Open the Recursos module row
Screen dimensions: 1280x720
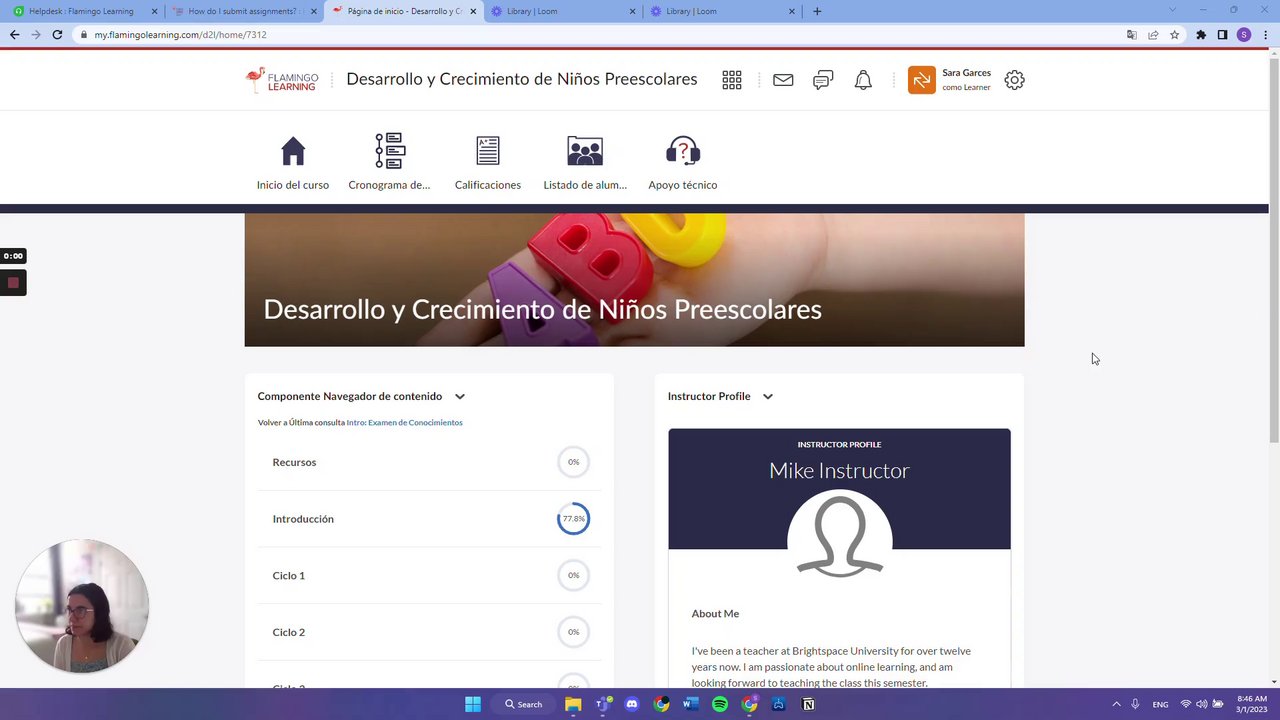click(429, 462)
